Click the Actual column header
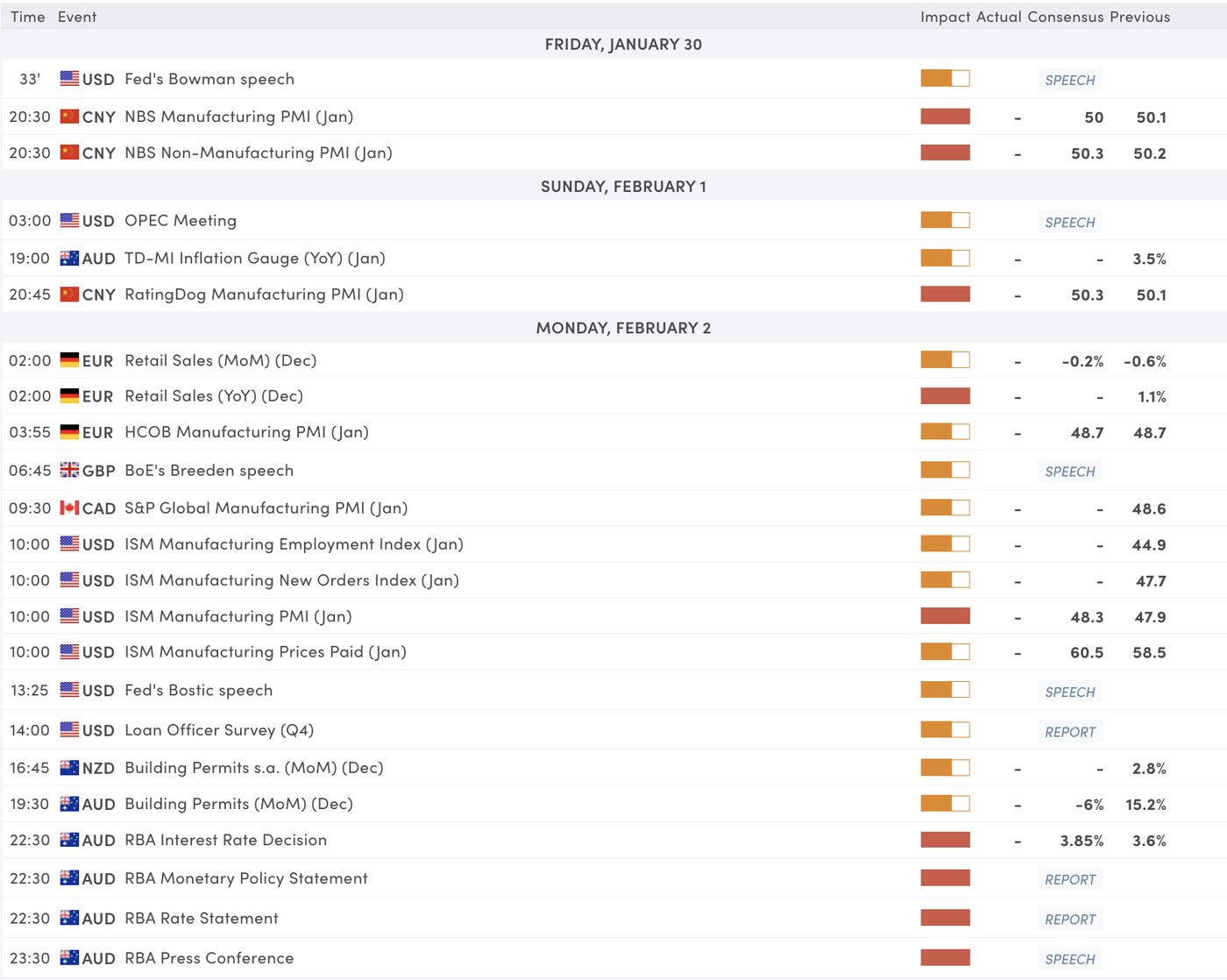 pyautogui.click(x=999, y=17)
